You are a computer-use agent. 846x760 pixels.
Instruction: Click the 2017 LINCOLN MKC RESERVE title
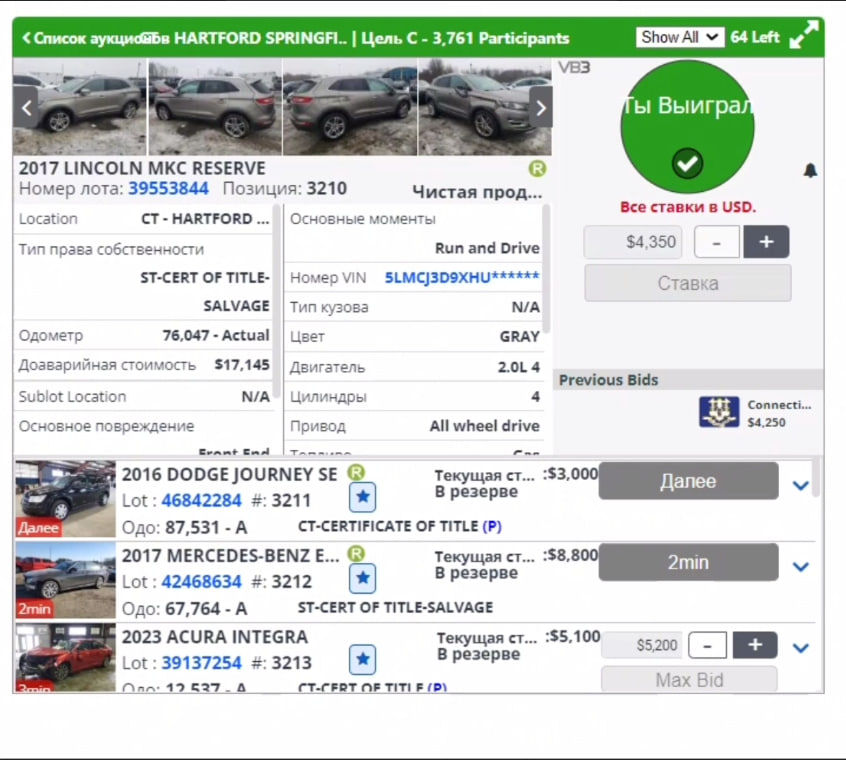(142, 168)
